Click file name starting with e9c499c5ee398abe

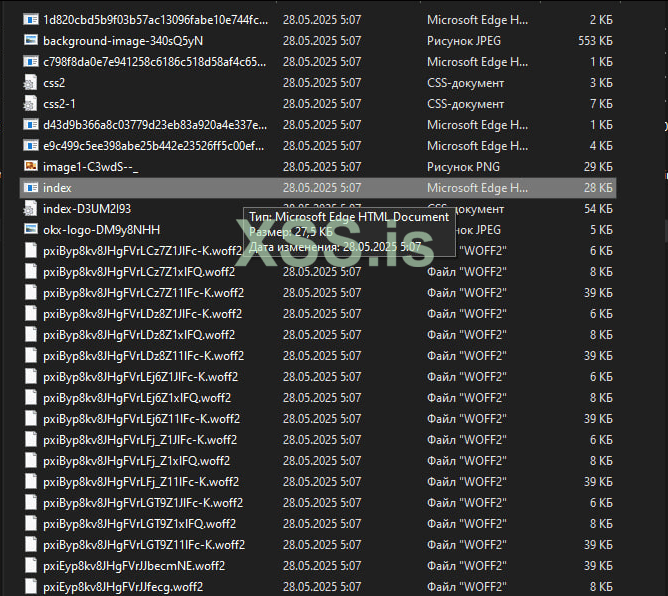[153, 146]
